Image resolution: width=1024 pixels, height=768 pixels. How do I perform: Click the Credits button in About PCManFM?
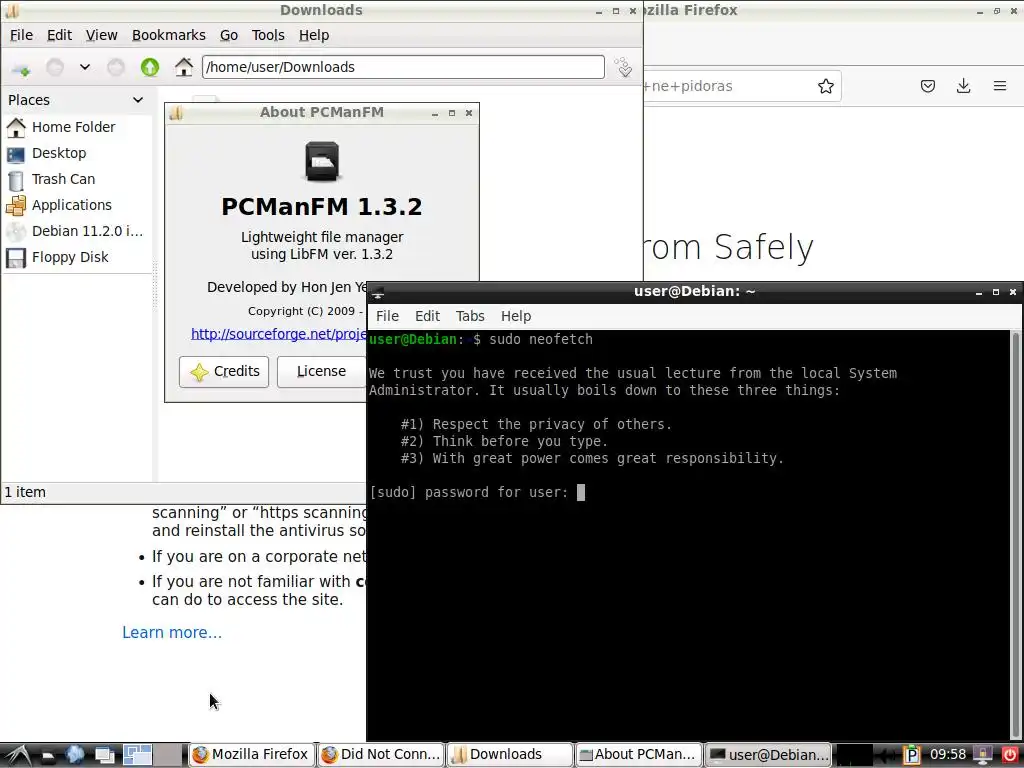coord(224,372)
